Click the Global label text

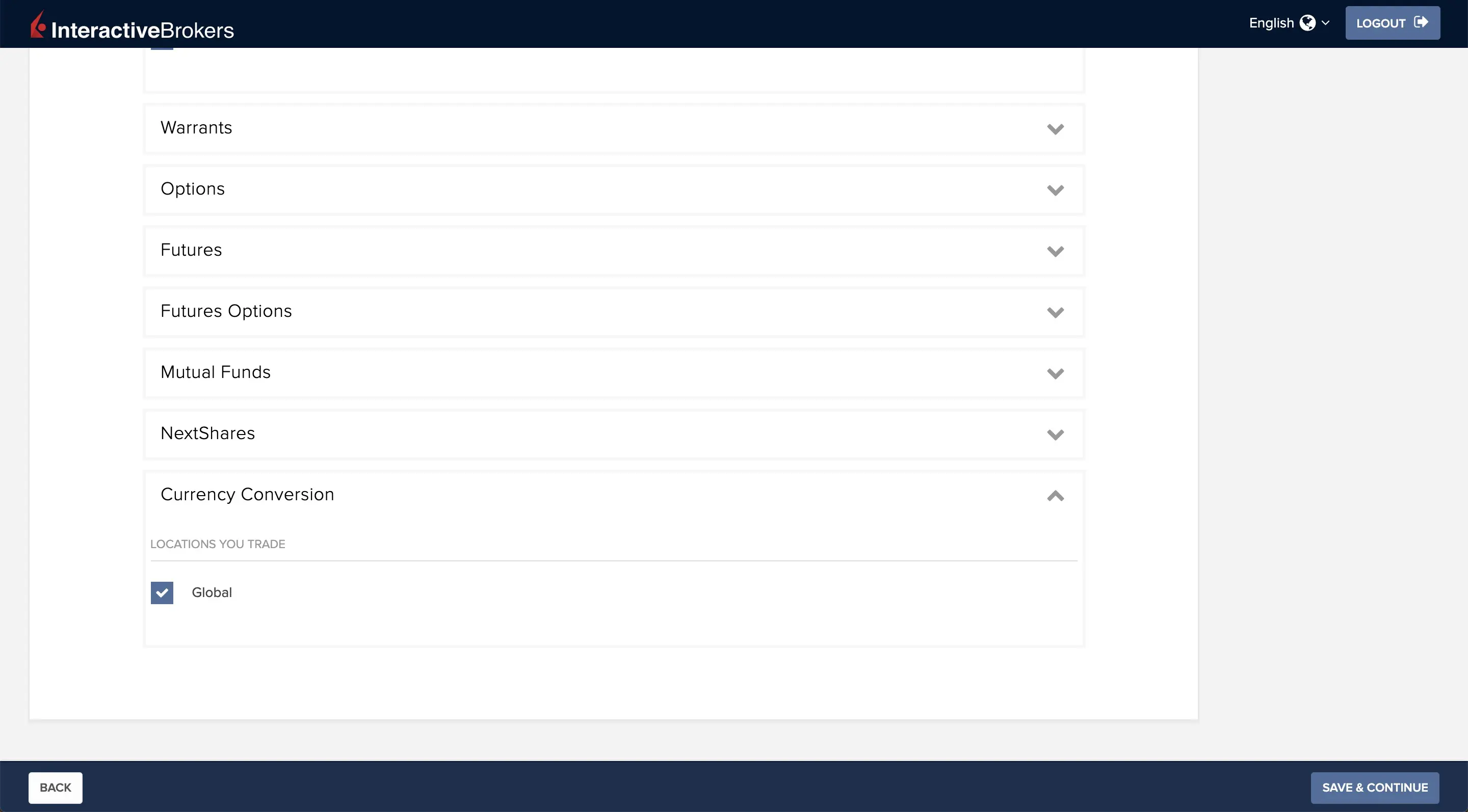click(x=212, y=592)
